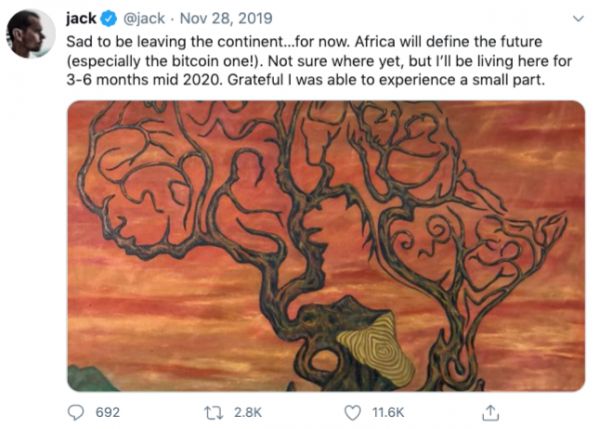Click the 692 replies count
Viewport: 600px width, 429px height.
coord(107,411)
